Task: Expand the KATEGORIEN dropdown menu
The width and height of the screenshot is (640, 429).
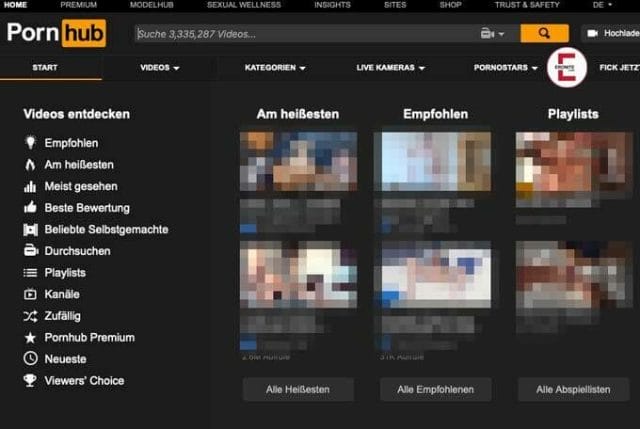Action: [x=275, y=68]
